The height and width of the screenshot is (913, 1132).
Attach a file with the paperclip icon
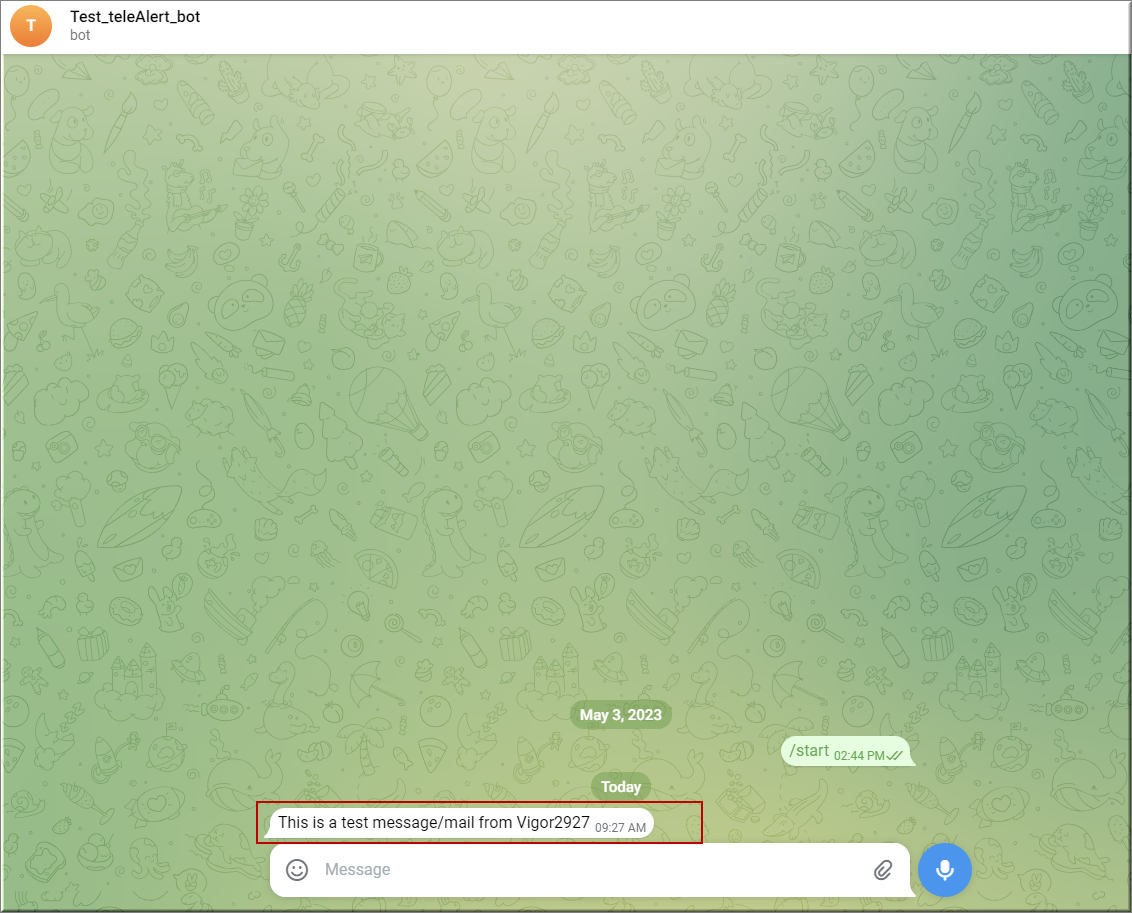pyautogui.click(x=883, y=870)
